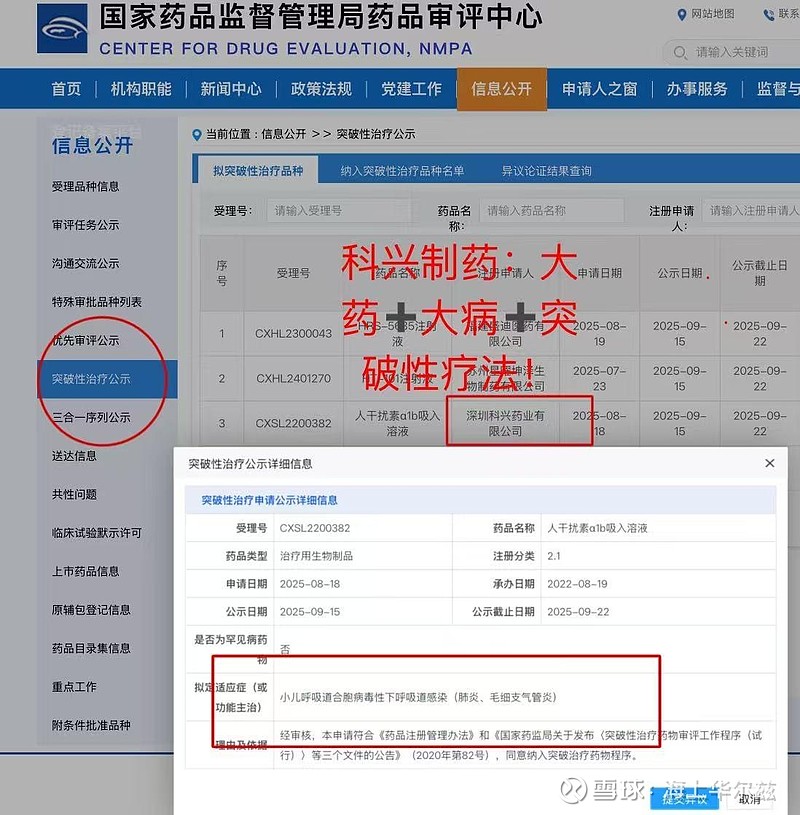Open 党建工作 navigation item
Image resolution: width=800 pixels, height=815 pixels.
[x=411, y=89]
